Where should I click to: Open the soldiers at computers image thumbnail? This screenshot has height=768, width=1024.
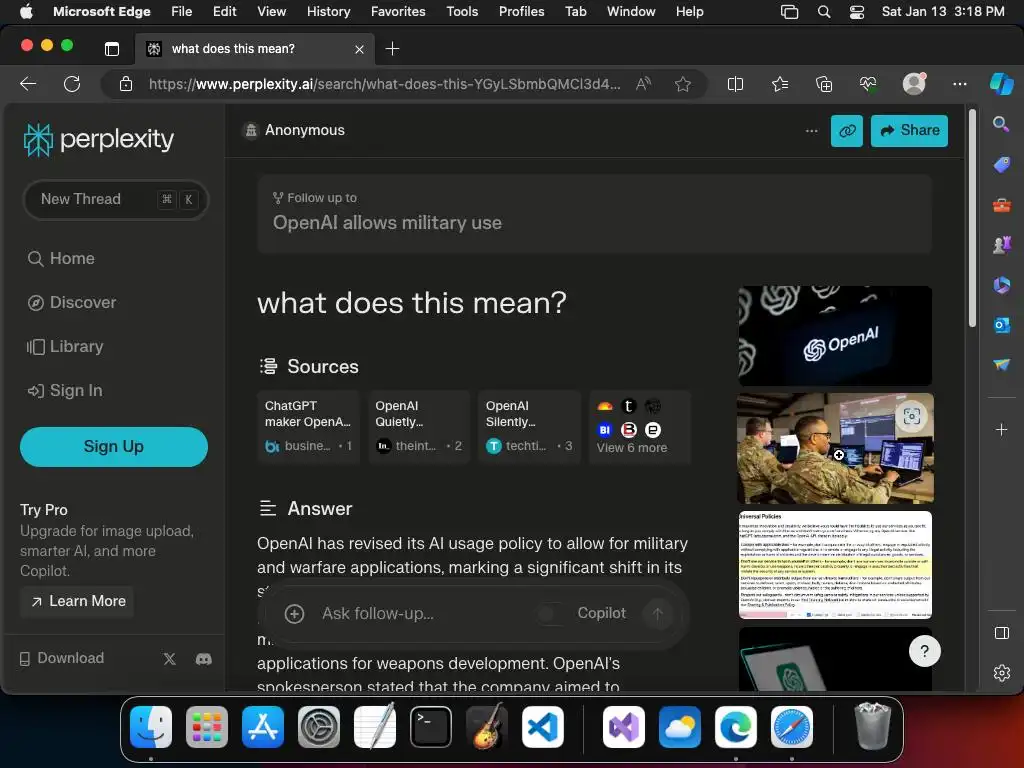[835, 448]
